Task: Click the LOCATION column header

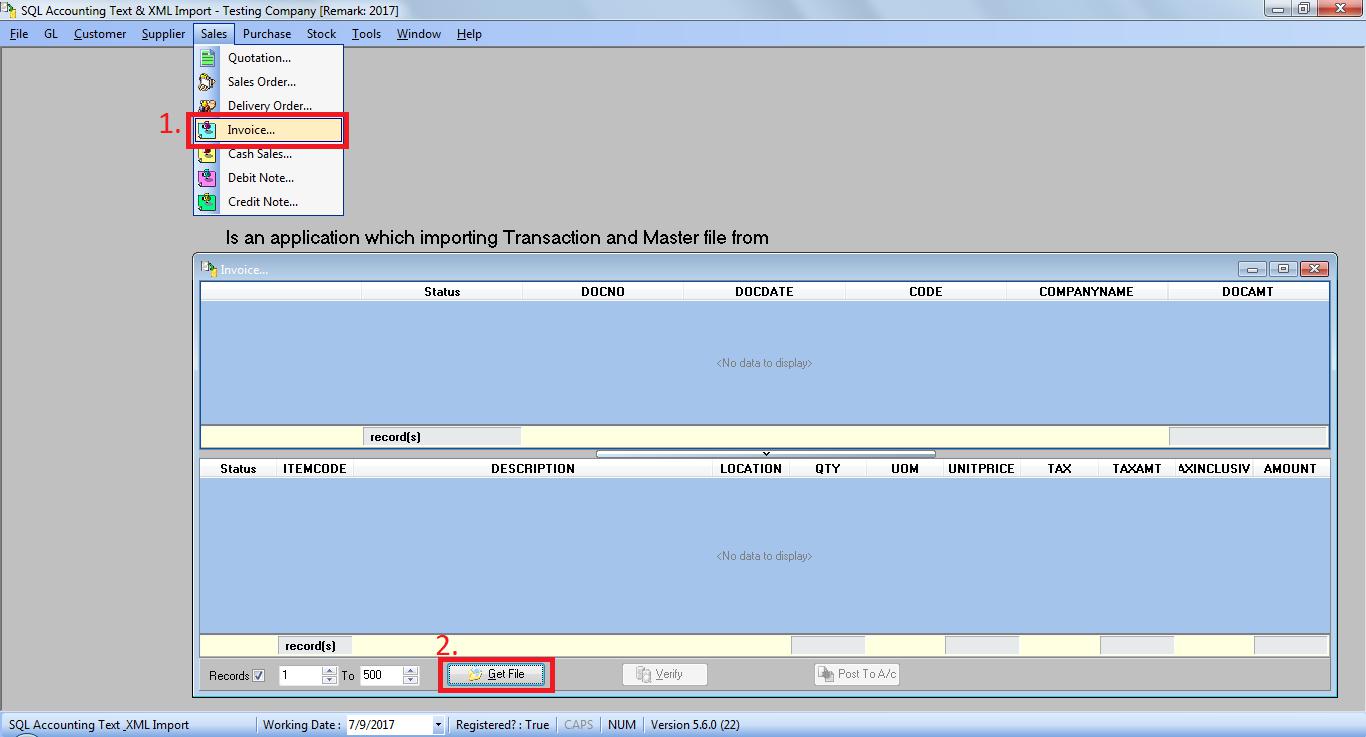Action: coord(751,468)
